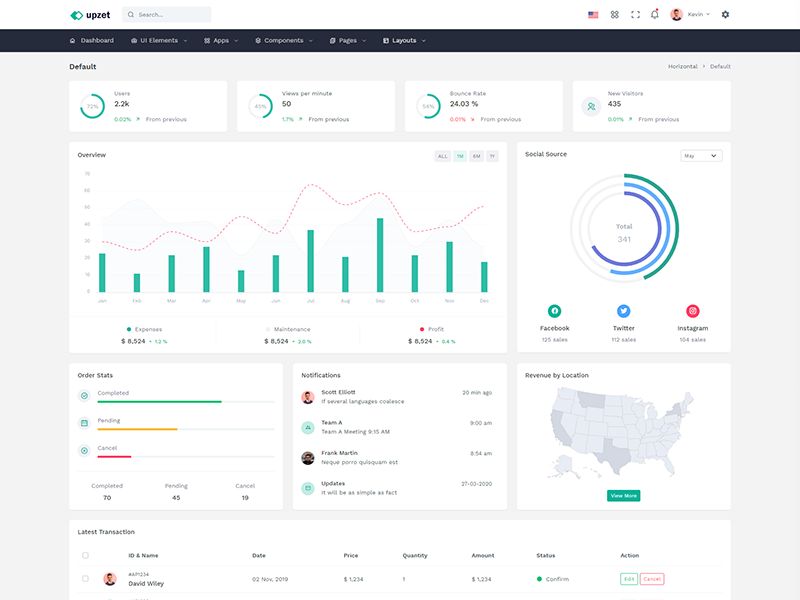
Task: Click the Views per minute 45% circle
Action: (260, 106)
